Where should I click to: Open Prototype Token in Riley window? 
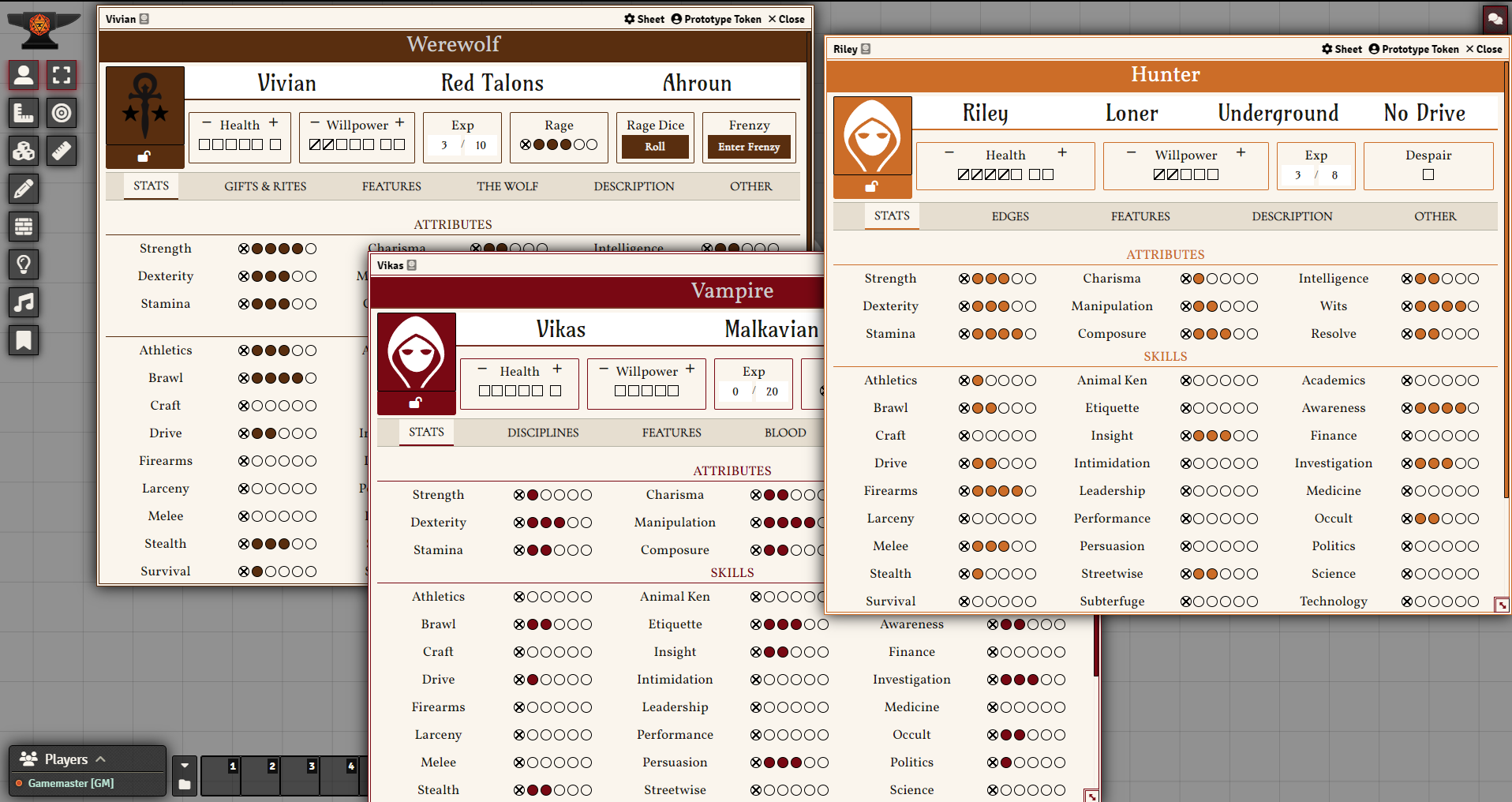click(1413, 49)
